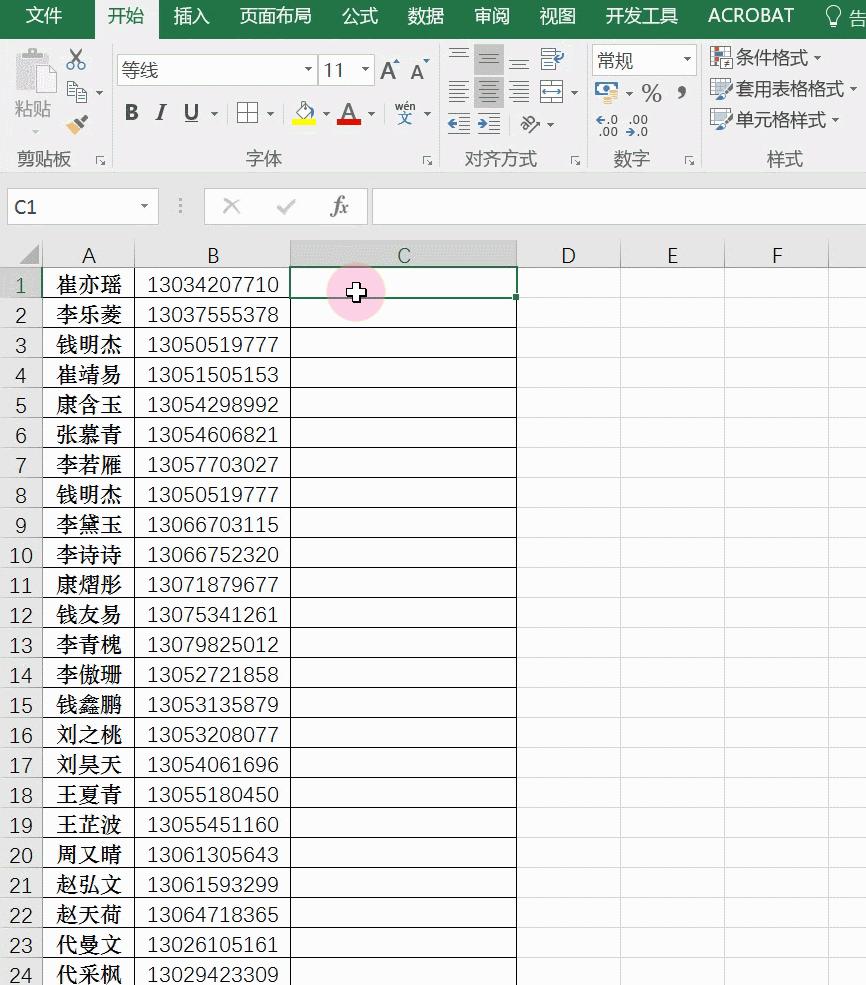Switch to the 页面布局 tab
Image resolution: width=866 pixels, height=985 pixels.
[x=276, y=16]
